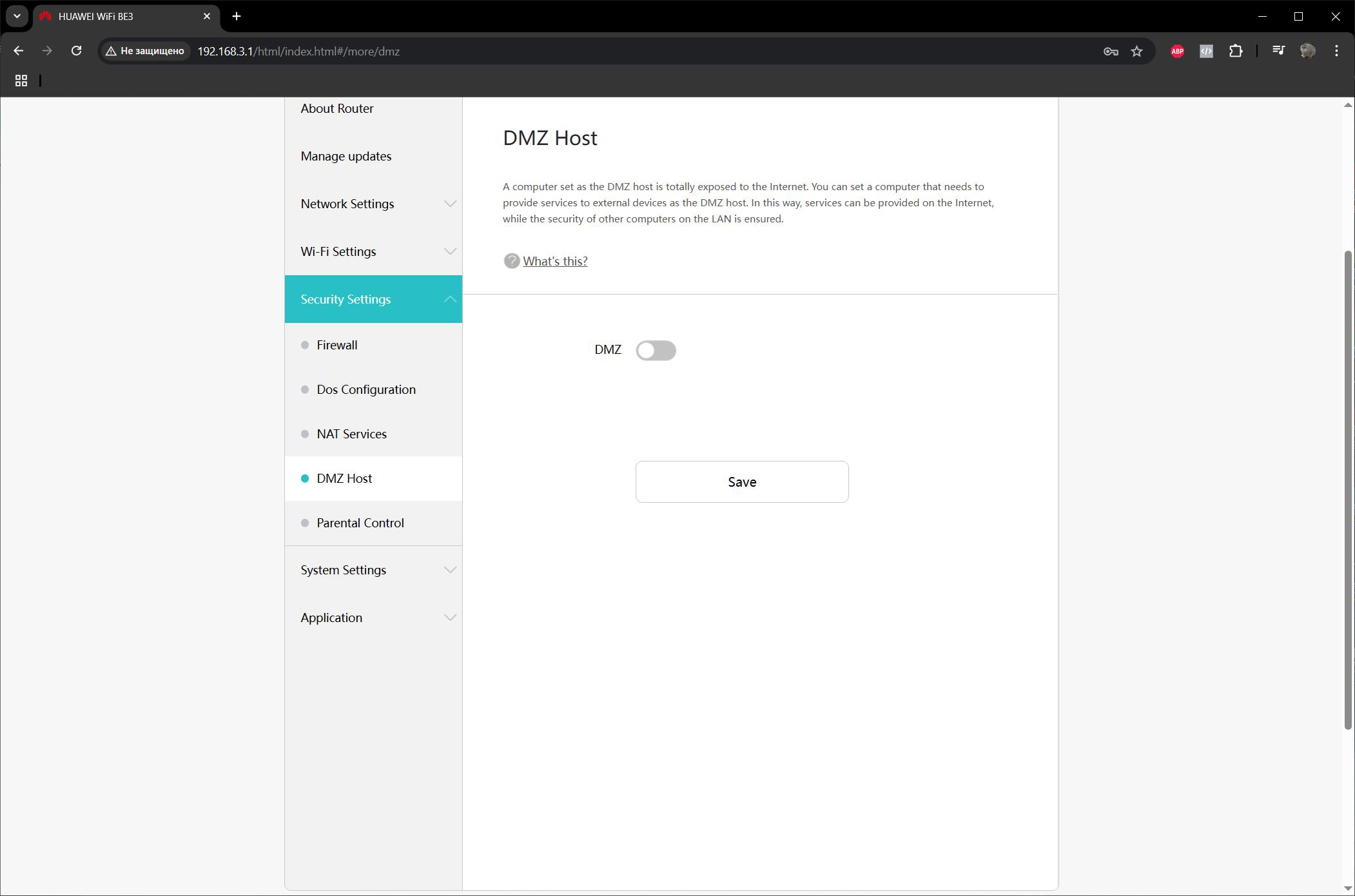Image resolution: width=1355 pixels, height=896 pixels.
Task: Bookmark this page with the star icon
Action: coord(1136,51)
